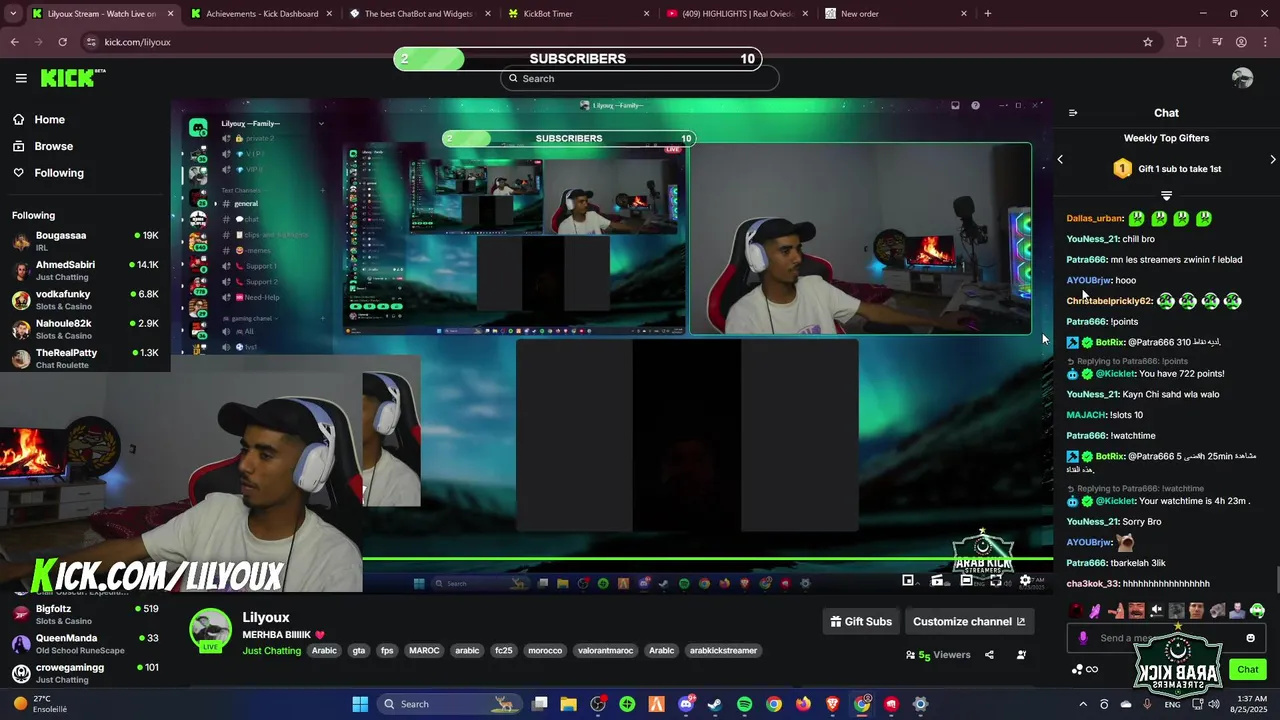
Task: Open vodkafunky's channel from the Following list
Action: point(85,300)
